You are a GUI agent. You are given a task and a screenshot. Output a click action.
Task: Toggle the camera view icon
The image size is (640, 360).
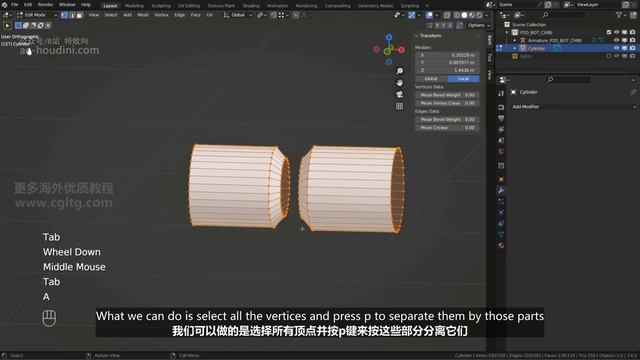[x=400, y=95]
